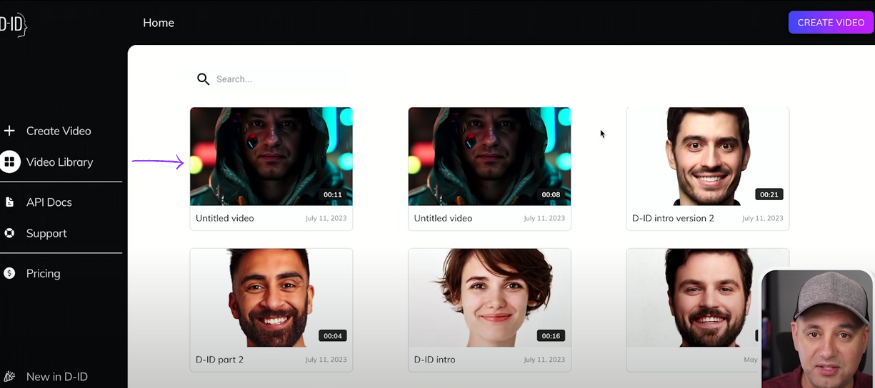This screenshot has width=875, height=388.
Task: Click the search magnifier icon
Action: (203, 79)
